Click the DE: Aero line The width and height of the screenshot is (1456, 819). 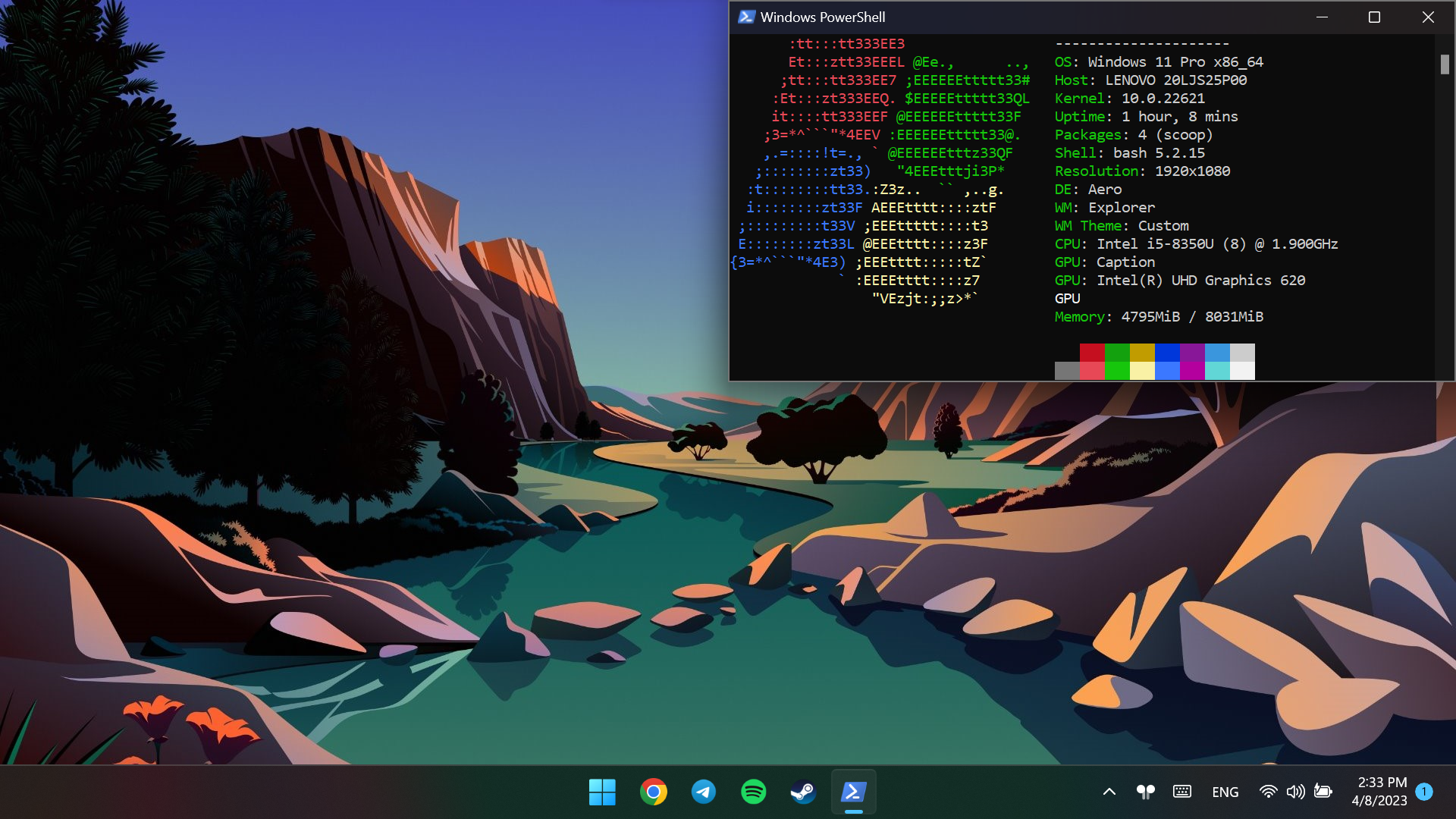point(1087,190)
